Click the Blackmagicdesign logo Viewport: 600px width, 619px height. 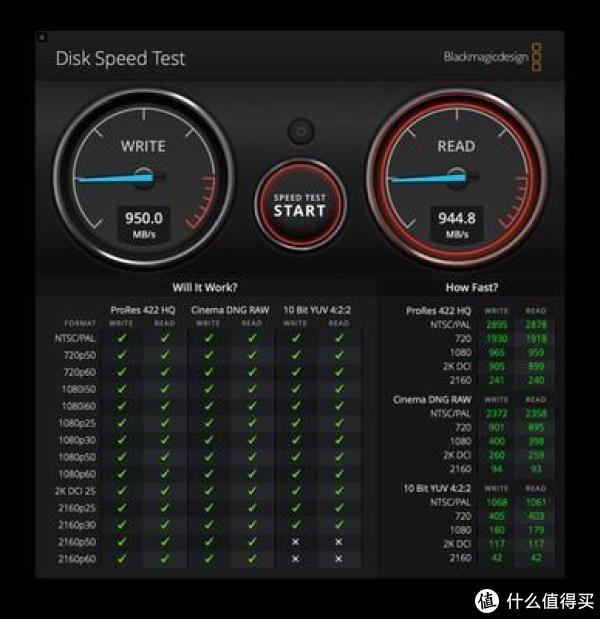(x=493, y=57)
